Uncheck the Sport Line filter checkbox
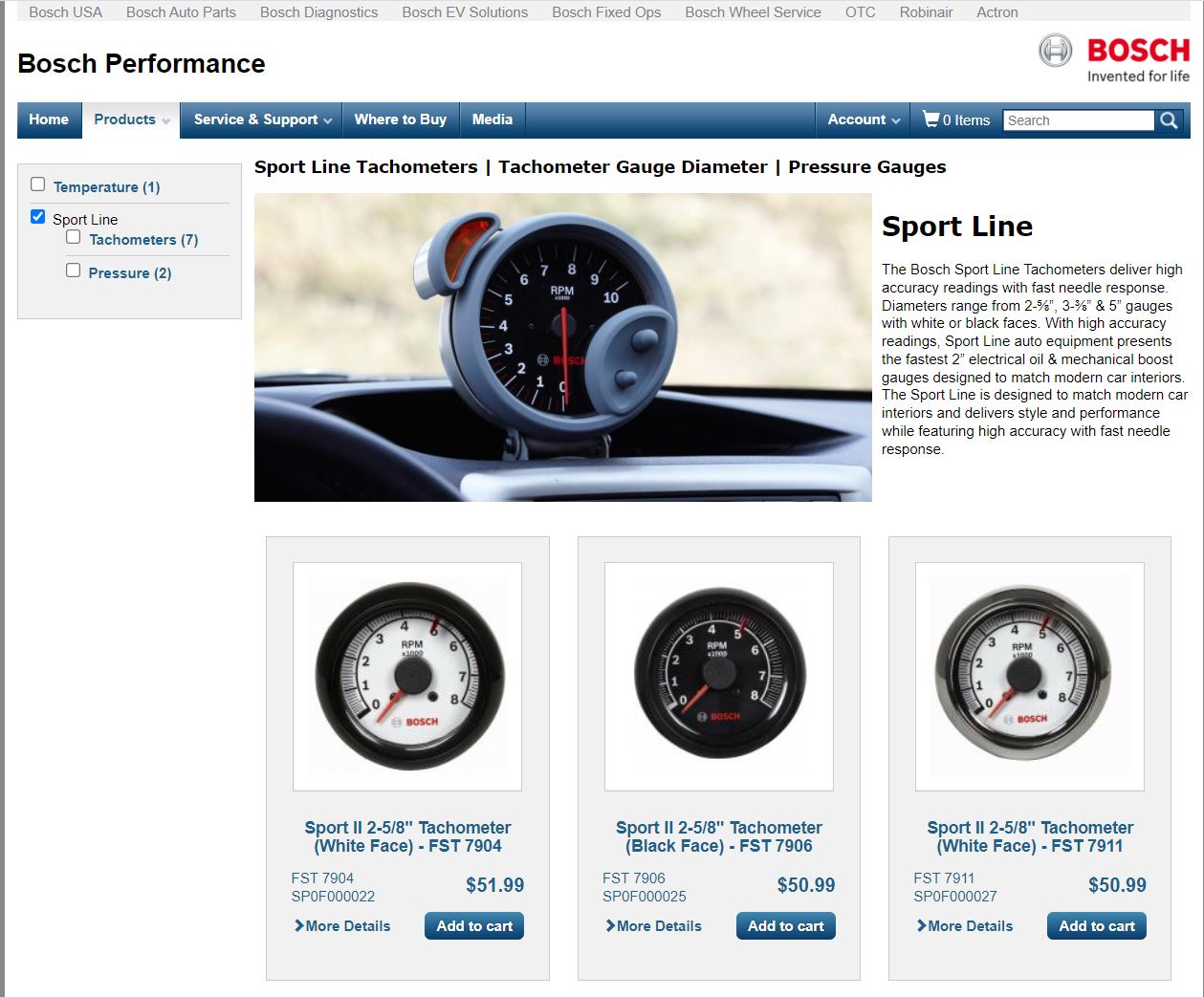Viewport: 1204px width, 997px height. click(38, 217)
